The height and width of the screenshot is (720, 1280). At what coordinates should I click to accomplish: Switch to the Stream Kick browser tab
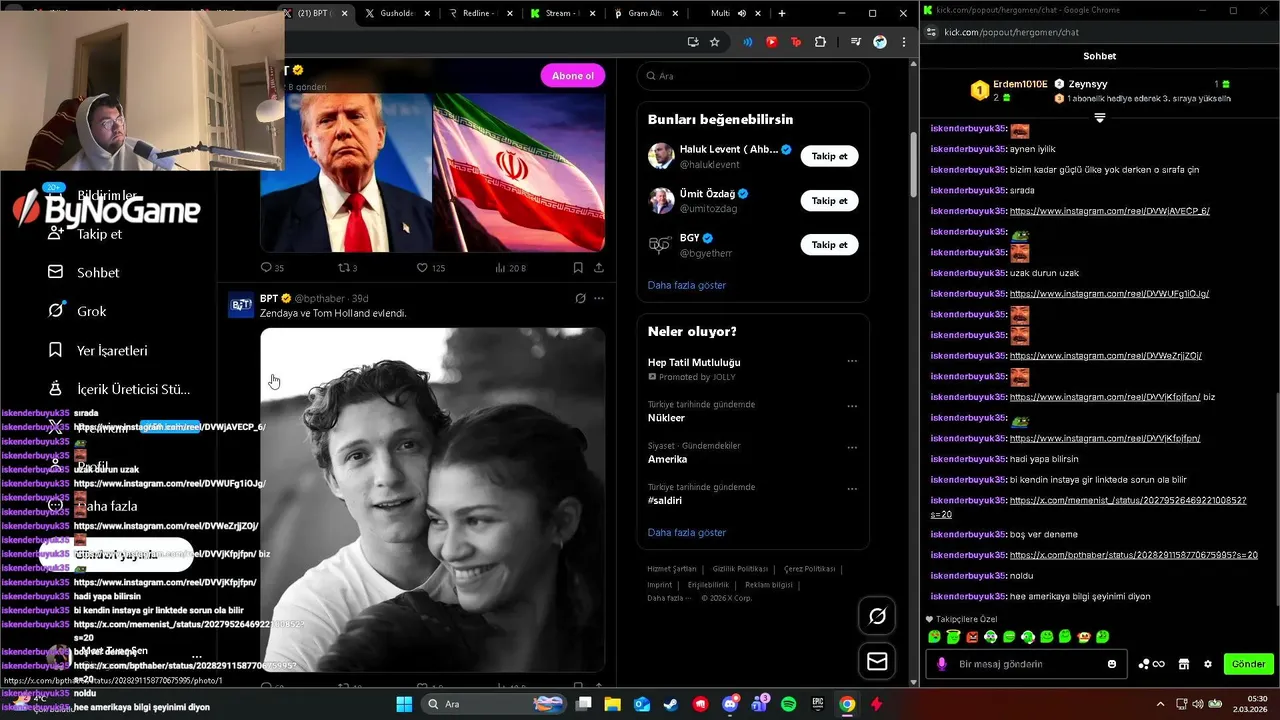pyautogui.click(x=563, y=13)
